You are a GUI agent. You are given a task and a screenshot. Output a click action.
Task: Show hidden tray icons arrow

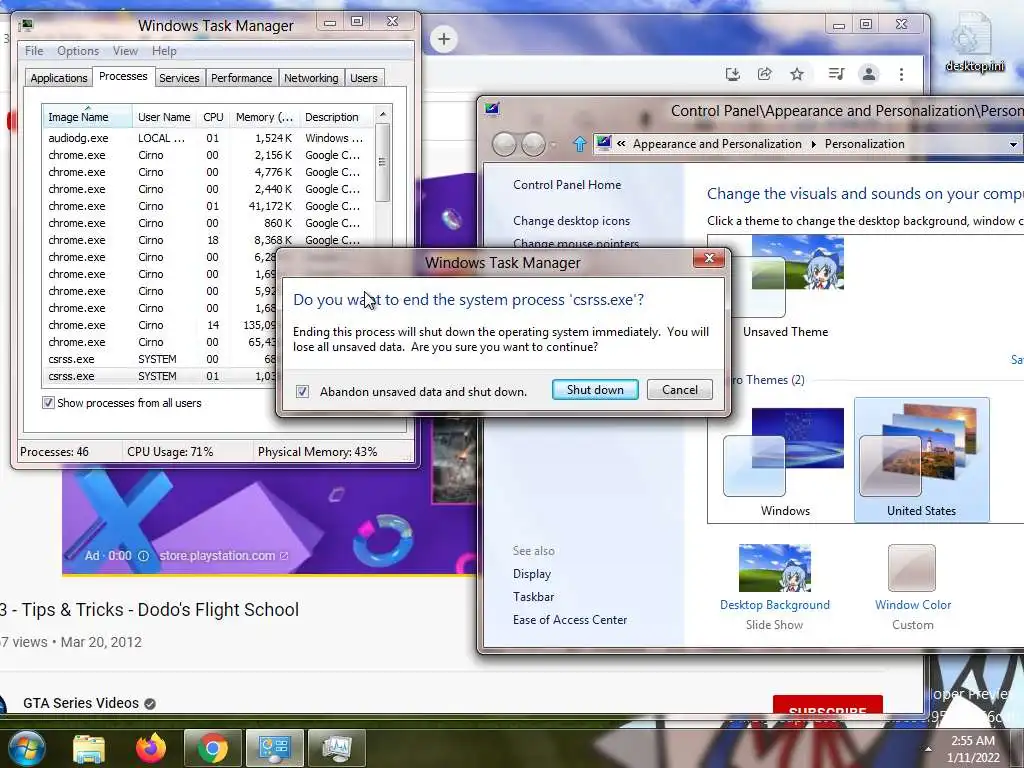[928, 749]
